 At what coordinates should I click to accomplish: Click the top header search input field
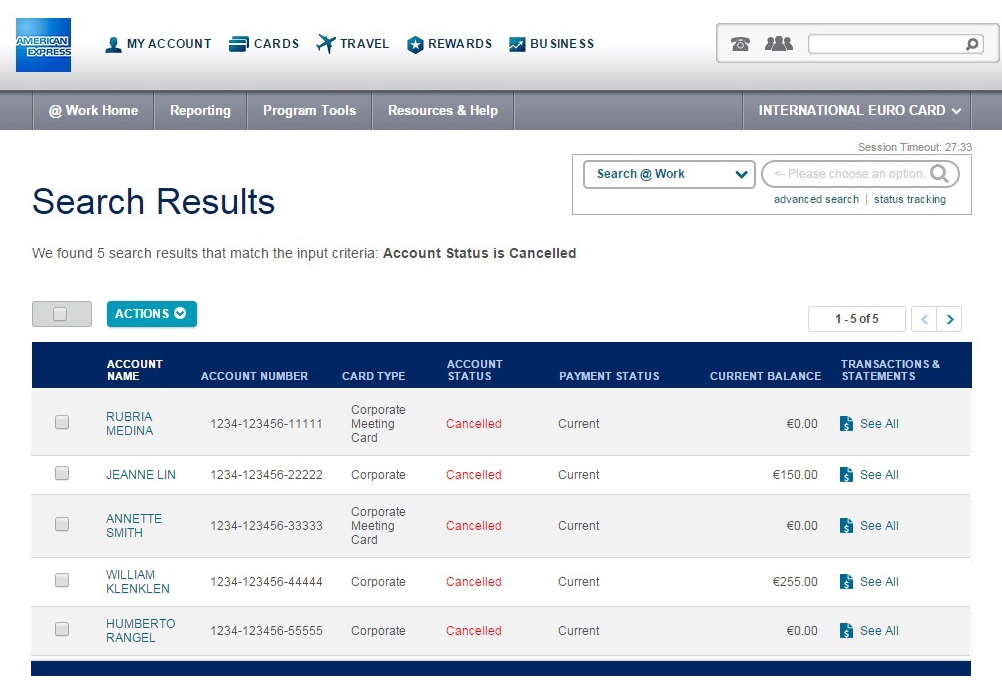click(885, 45)
